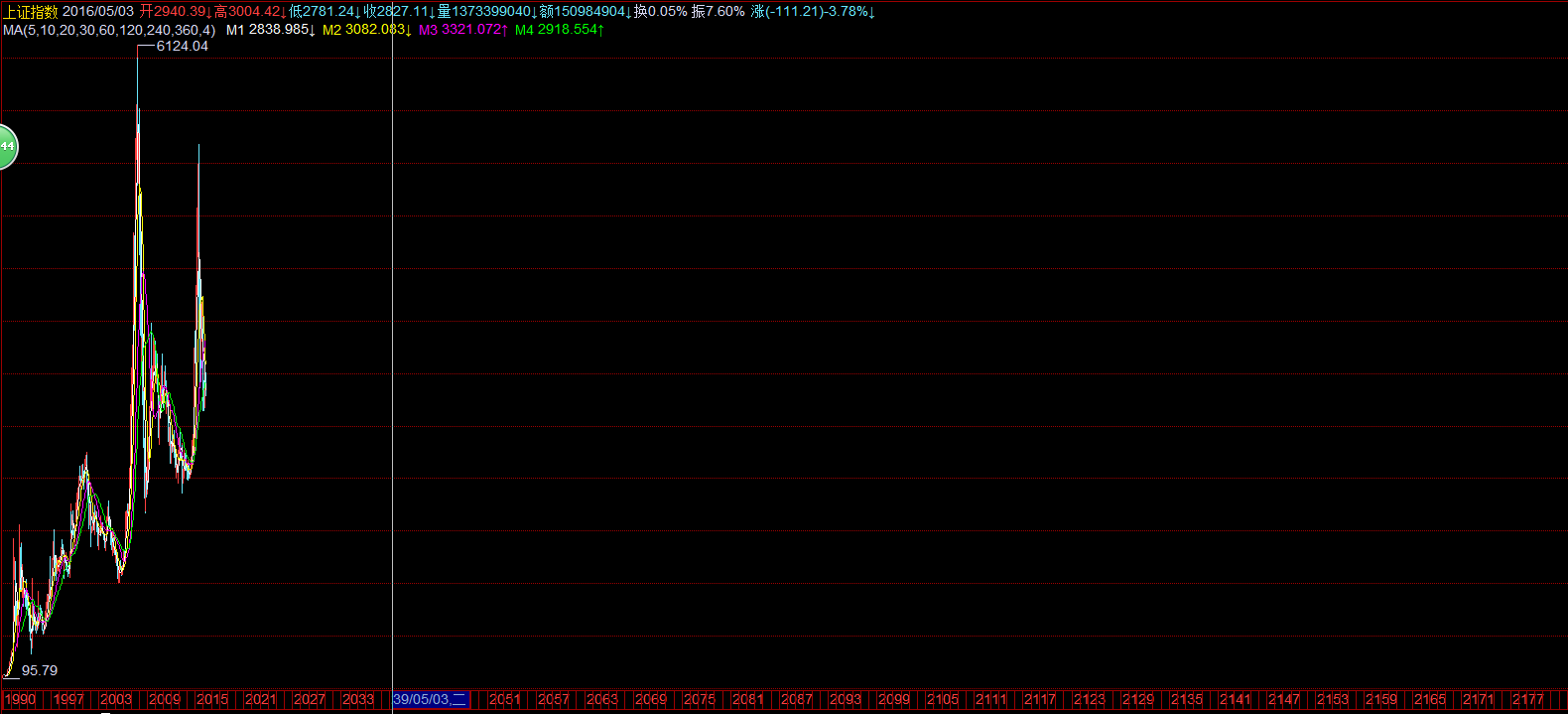Image resolution: width=1568 pixels, height=714 pixels.
Task: Click year 2003 on the time axis
Action: [116, 699]
